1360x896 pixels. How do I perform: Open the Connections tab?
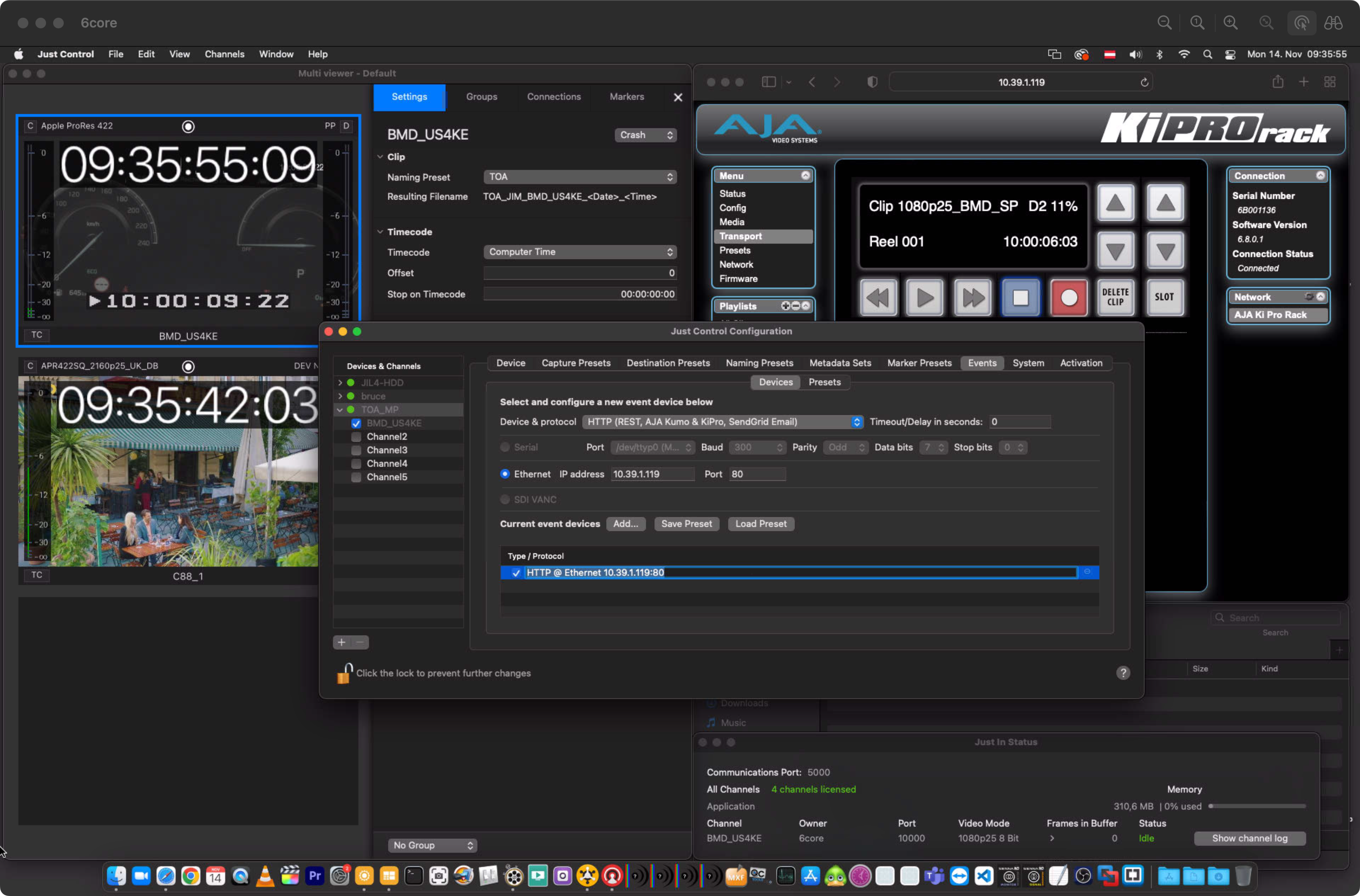pyautogui.click(x=553, y=97)
